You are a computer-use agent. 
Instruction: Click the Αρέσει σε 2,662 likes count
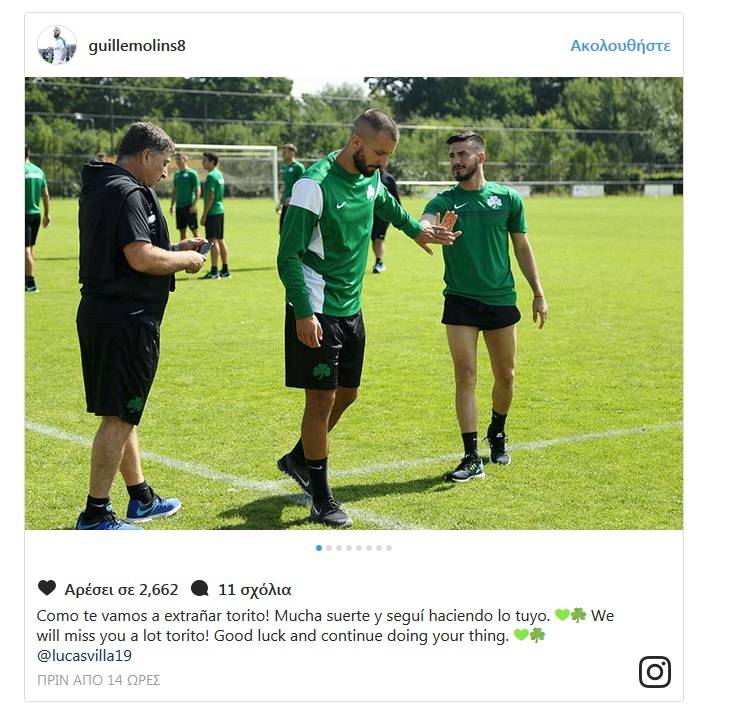[x=121, y=590]
